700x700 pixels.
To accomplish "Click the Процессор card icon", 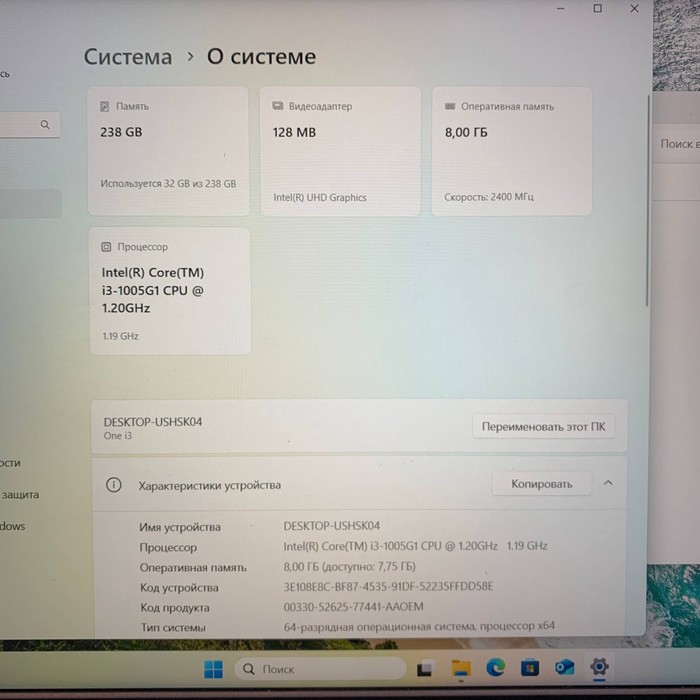I will (106, 247).
